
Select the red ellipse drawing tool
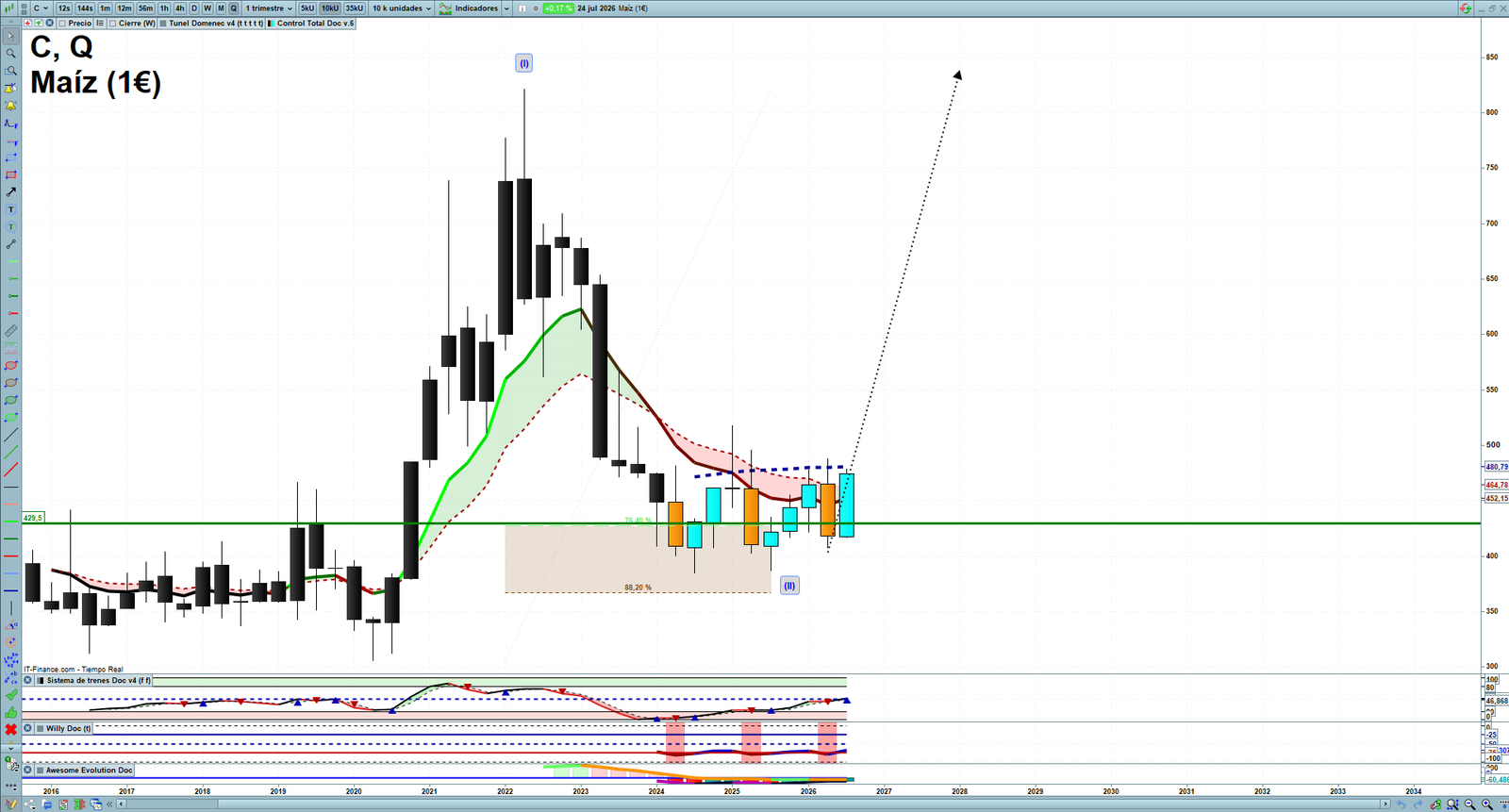10,366
